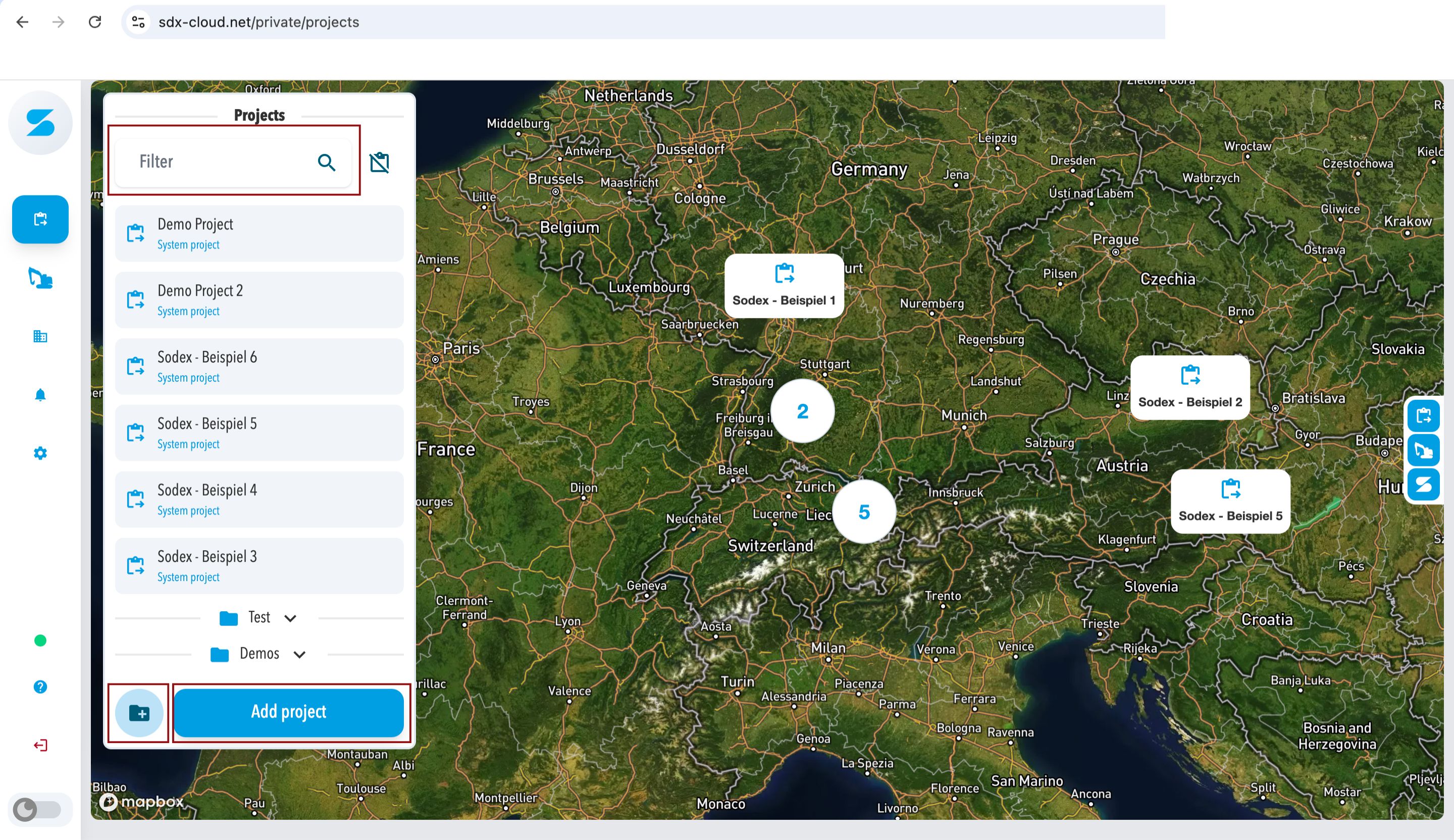Click the Sodex logo in the sidebar

tap(40, 123)
